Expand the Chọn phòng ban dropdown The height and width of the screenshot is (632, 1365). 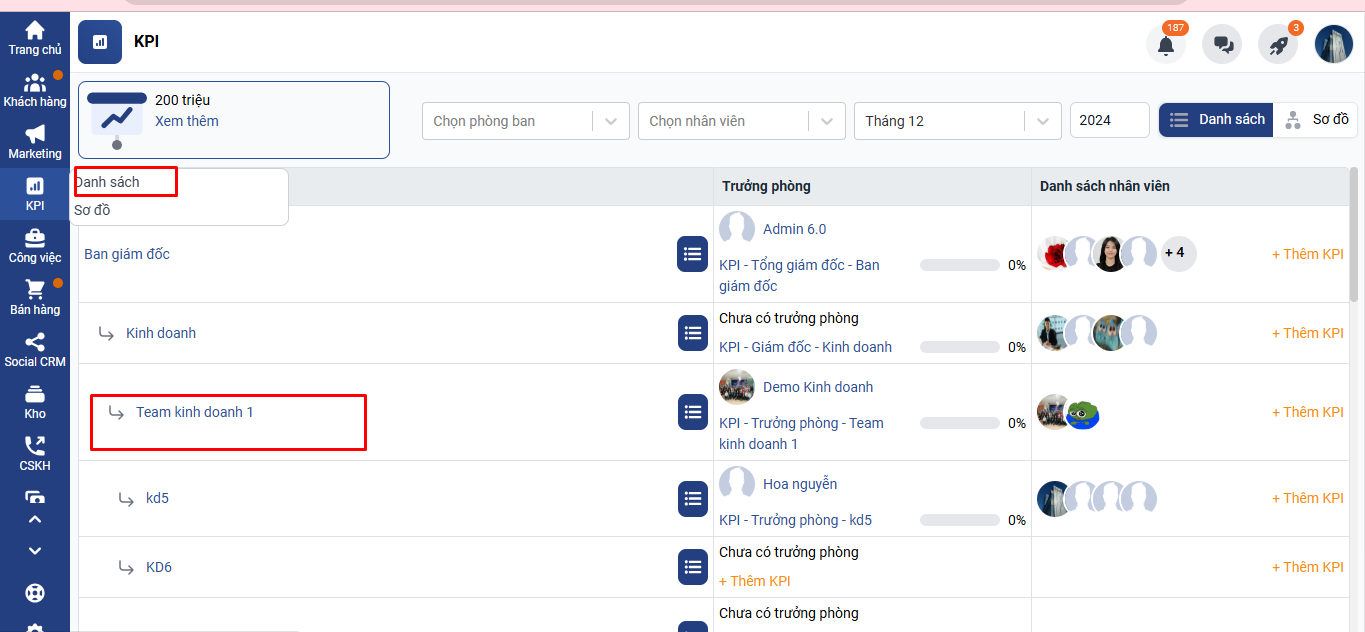(x=525, y=121)
